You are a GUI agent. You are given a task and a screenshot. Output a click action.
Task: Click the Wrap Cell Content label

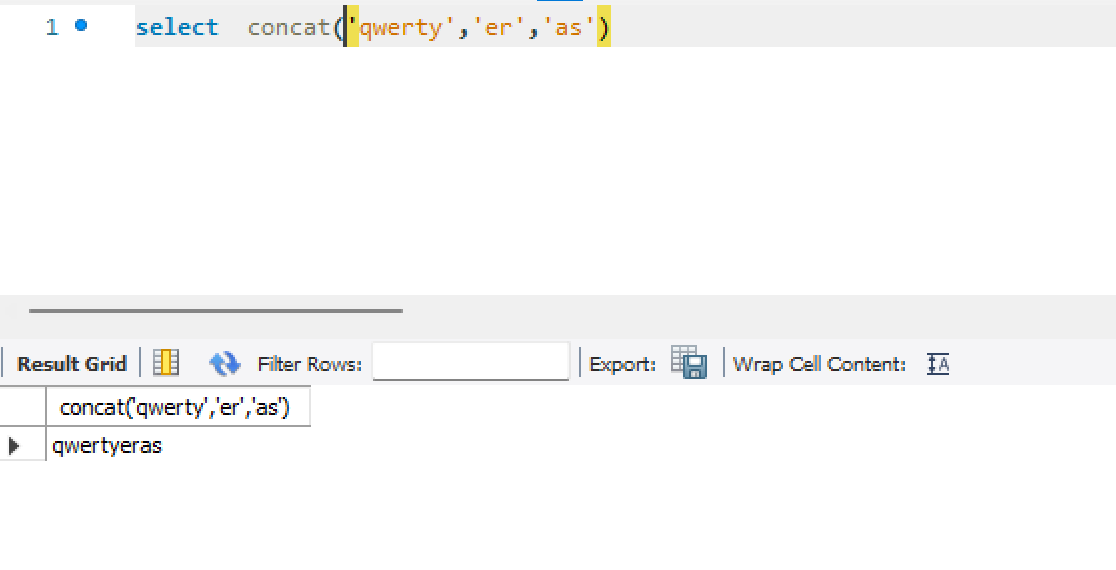(x=819, y=364)
